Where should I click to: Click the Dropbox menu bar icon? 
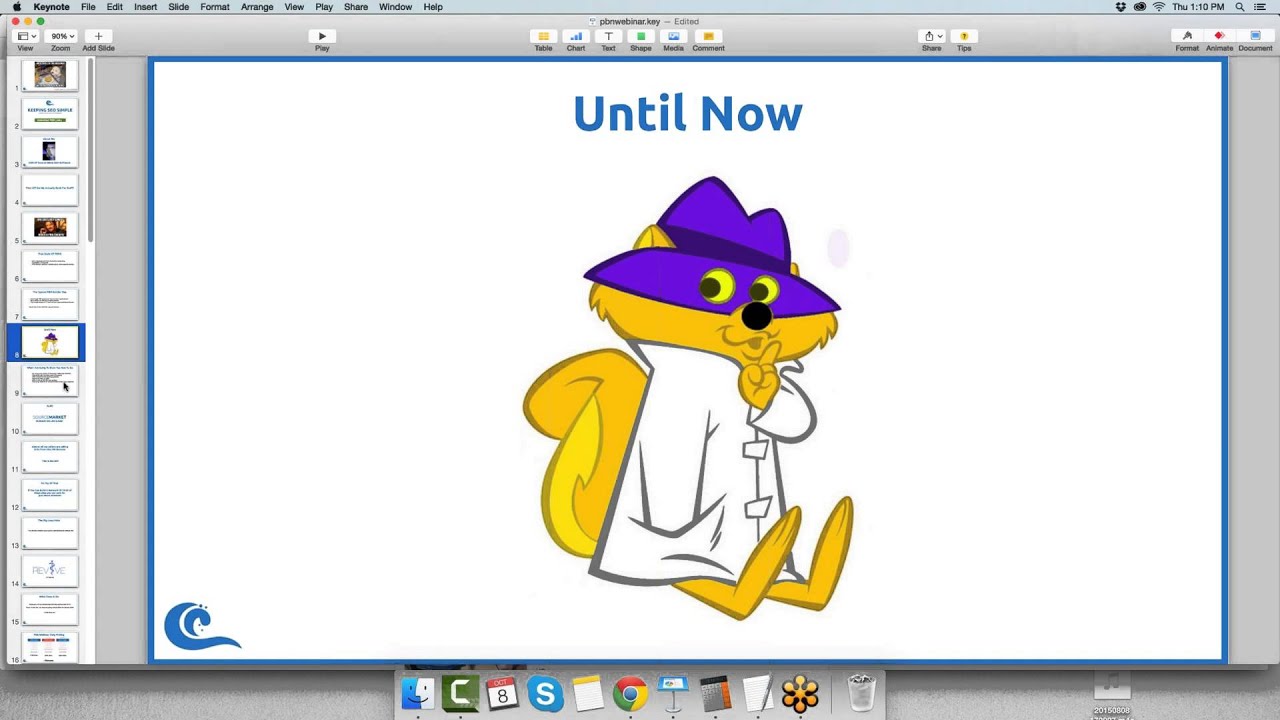pyautogui.click(x=1121, y=7)
